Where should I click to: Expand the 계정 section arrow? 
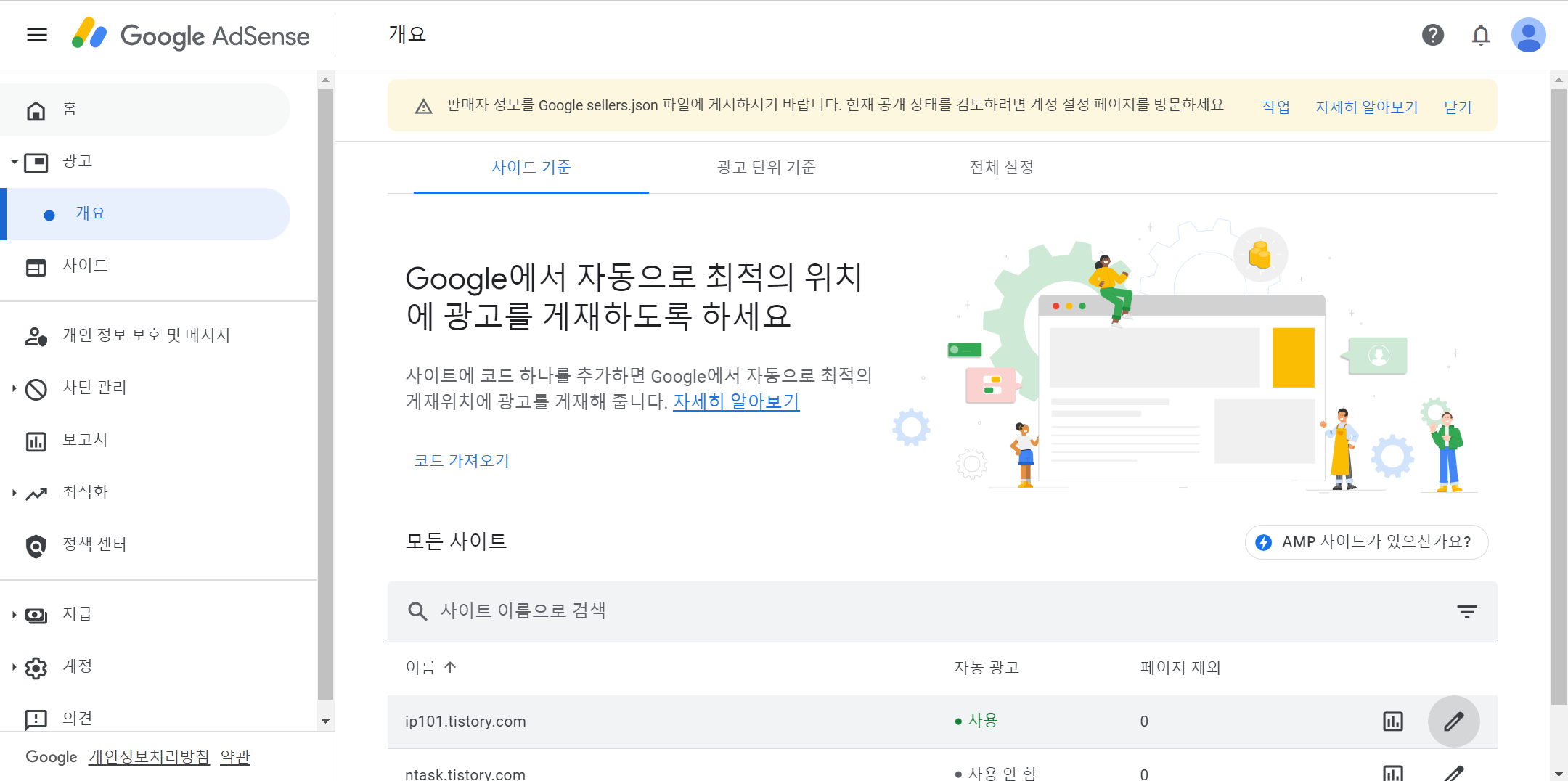[14, 667]
